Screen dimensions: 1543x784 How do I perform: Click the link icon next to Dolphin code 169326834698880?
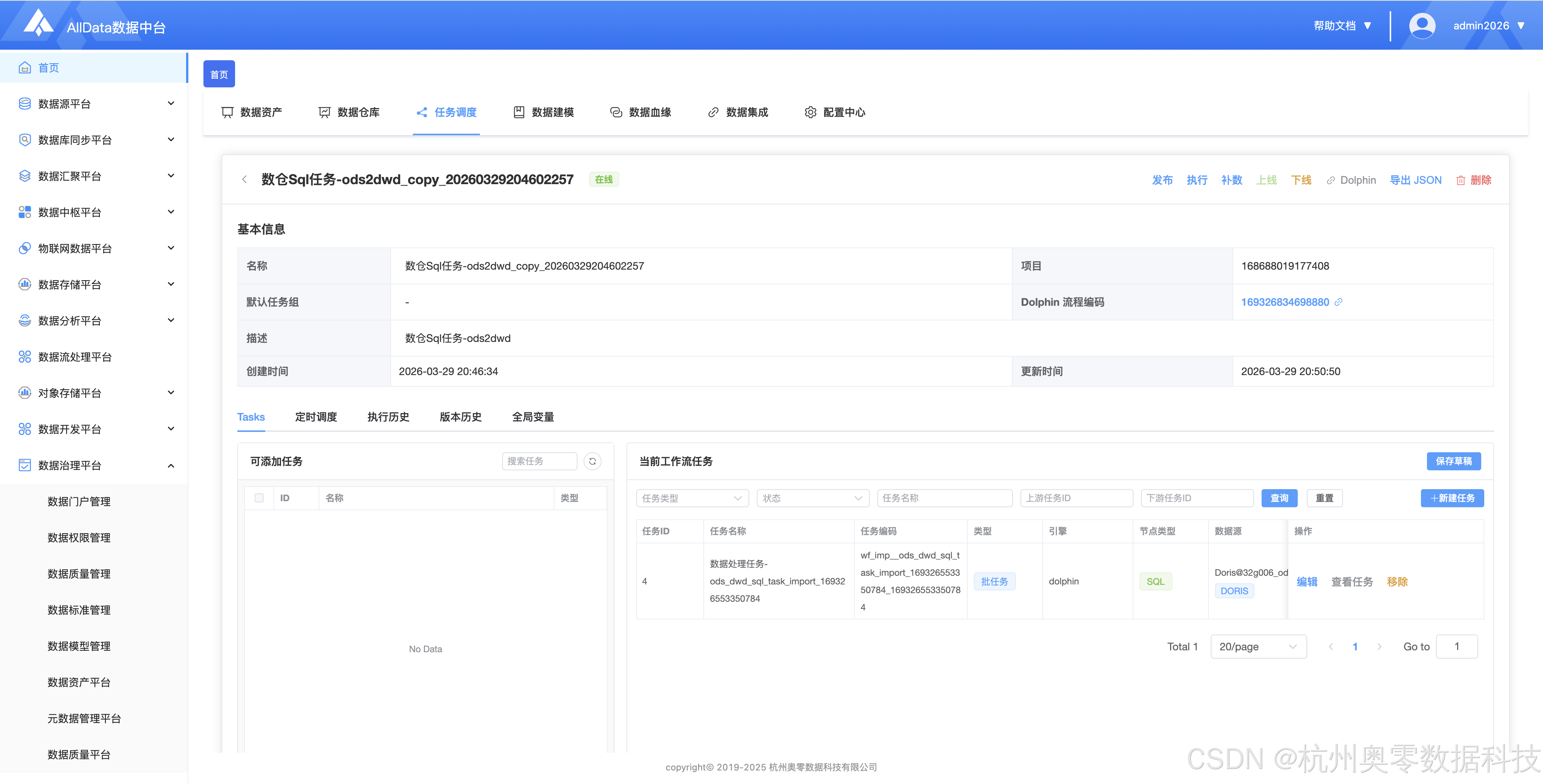(x=1338, y=302)
